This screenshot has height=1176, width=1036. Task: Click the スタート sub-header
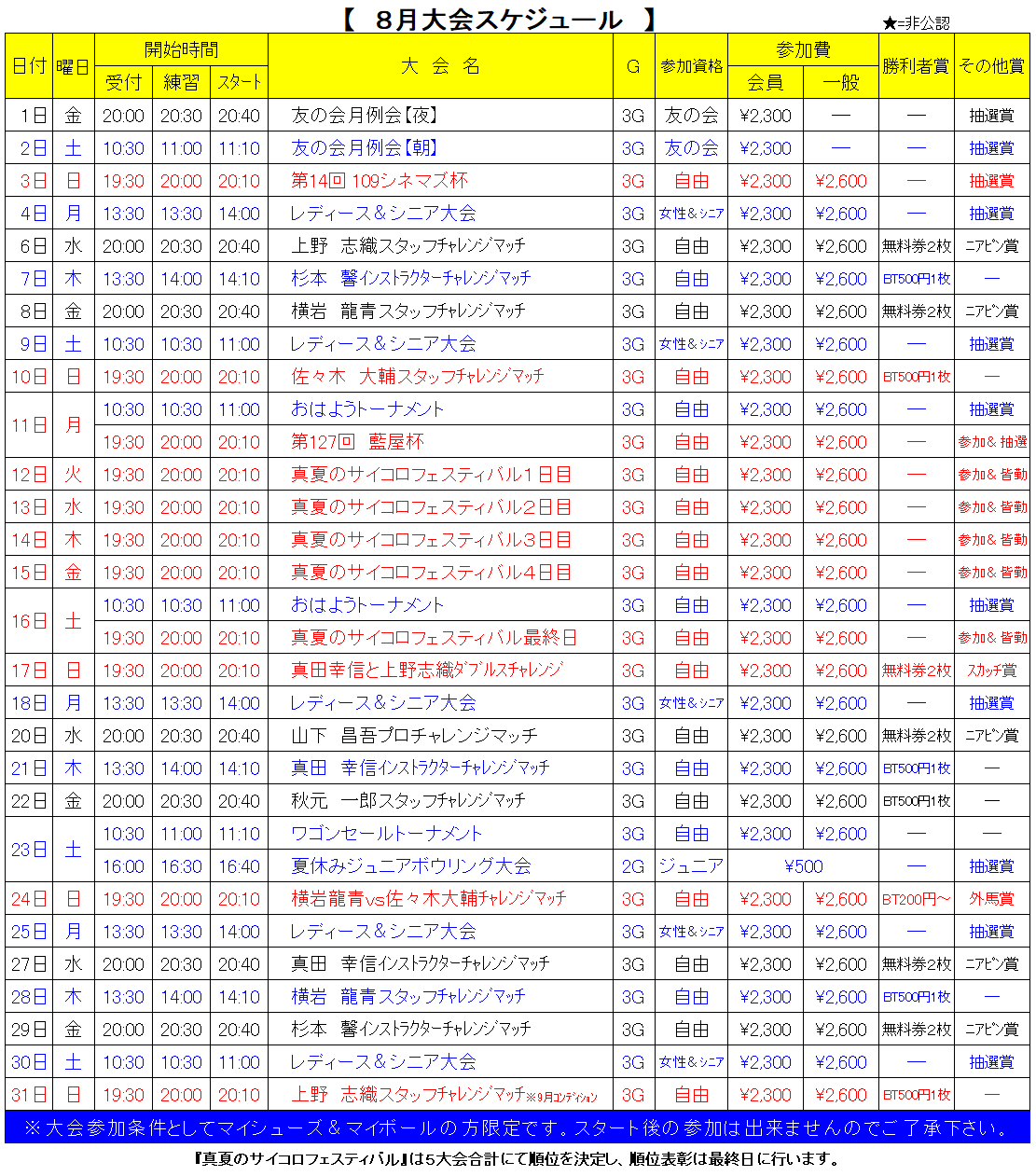(240, 82)
